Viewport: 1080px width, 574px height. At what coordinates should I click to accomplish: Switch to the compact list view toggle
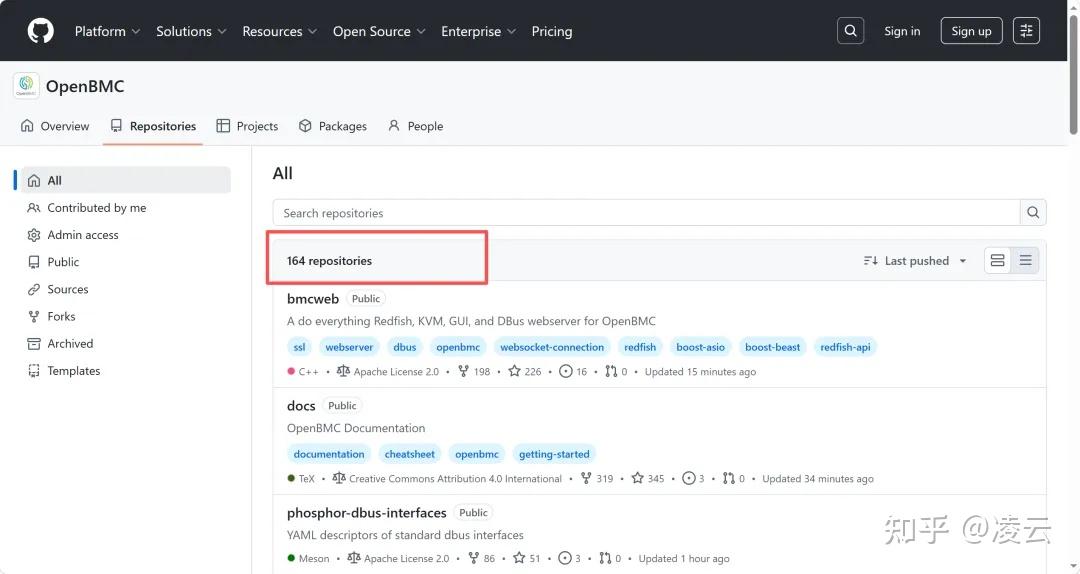pyautogui.click(x=1026, y=260)
